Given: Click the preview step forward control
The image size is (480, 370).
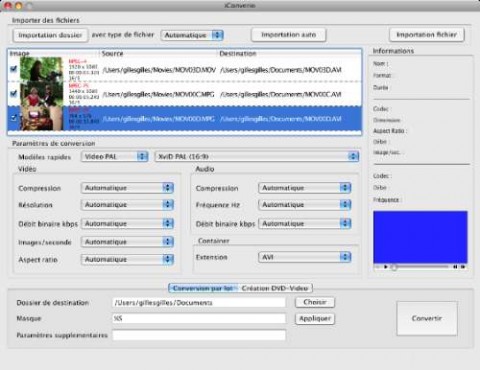Looking at the screenshot, I should coord(463,267).
